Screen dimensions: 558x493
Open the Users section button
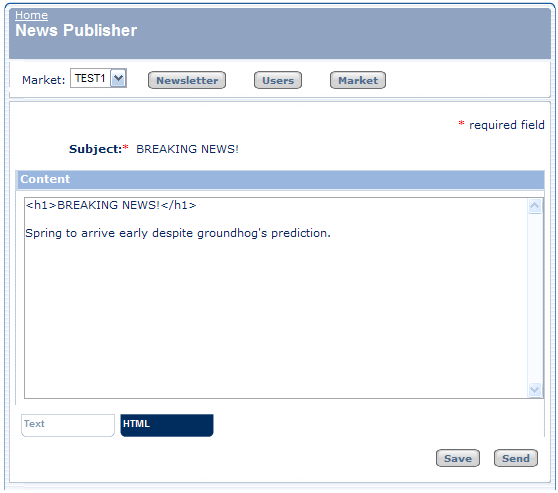pyautogui.click(x=278, y=80)
